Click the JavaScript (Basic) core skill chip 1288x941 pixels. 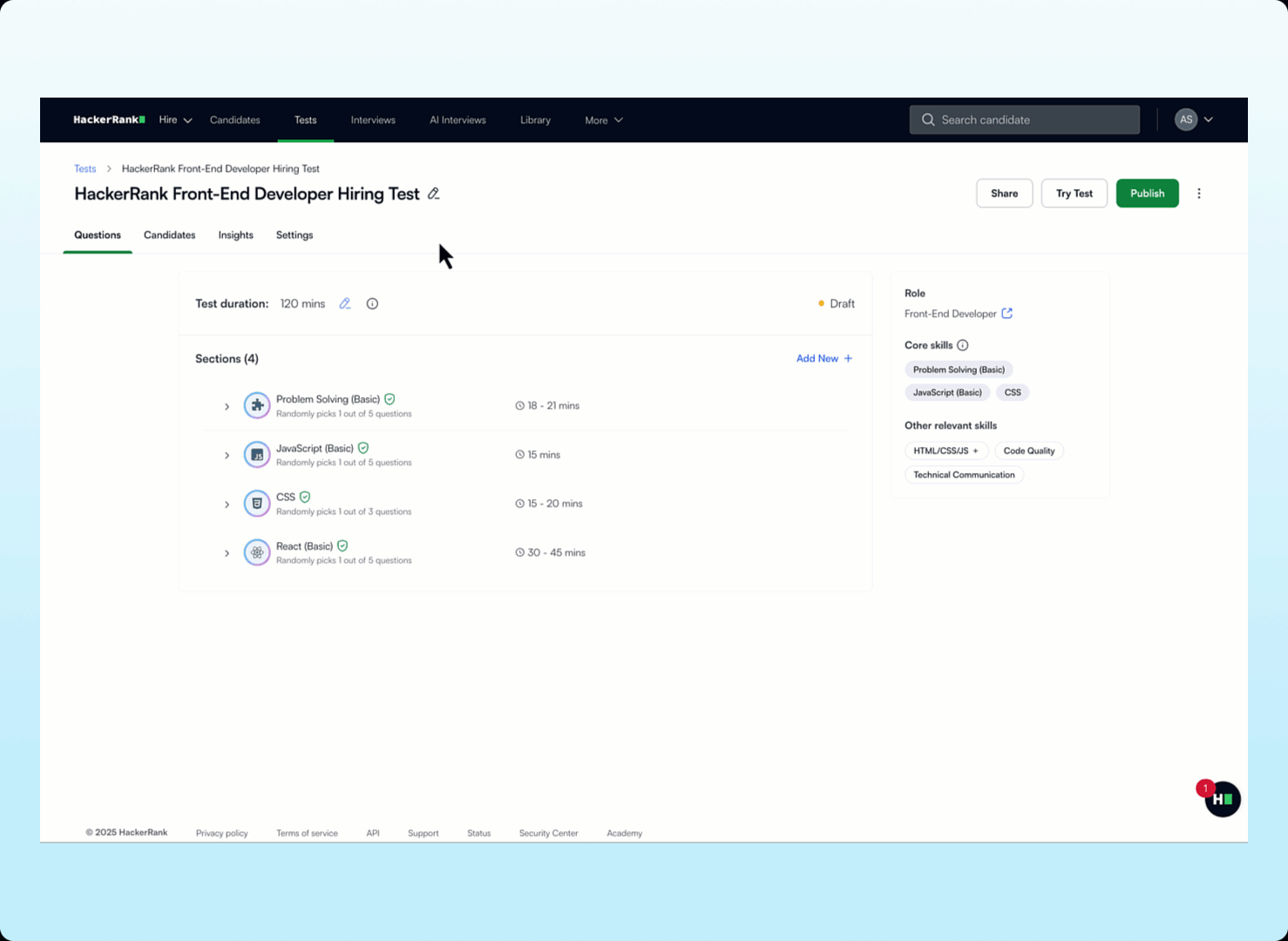click(x=947, y=392)
